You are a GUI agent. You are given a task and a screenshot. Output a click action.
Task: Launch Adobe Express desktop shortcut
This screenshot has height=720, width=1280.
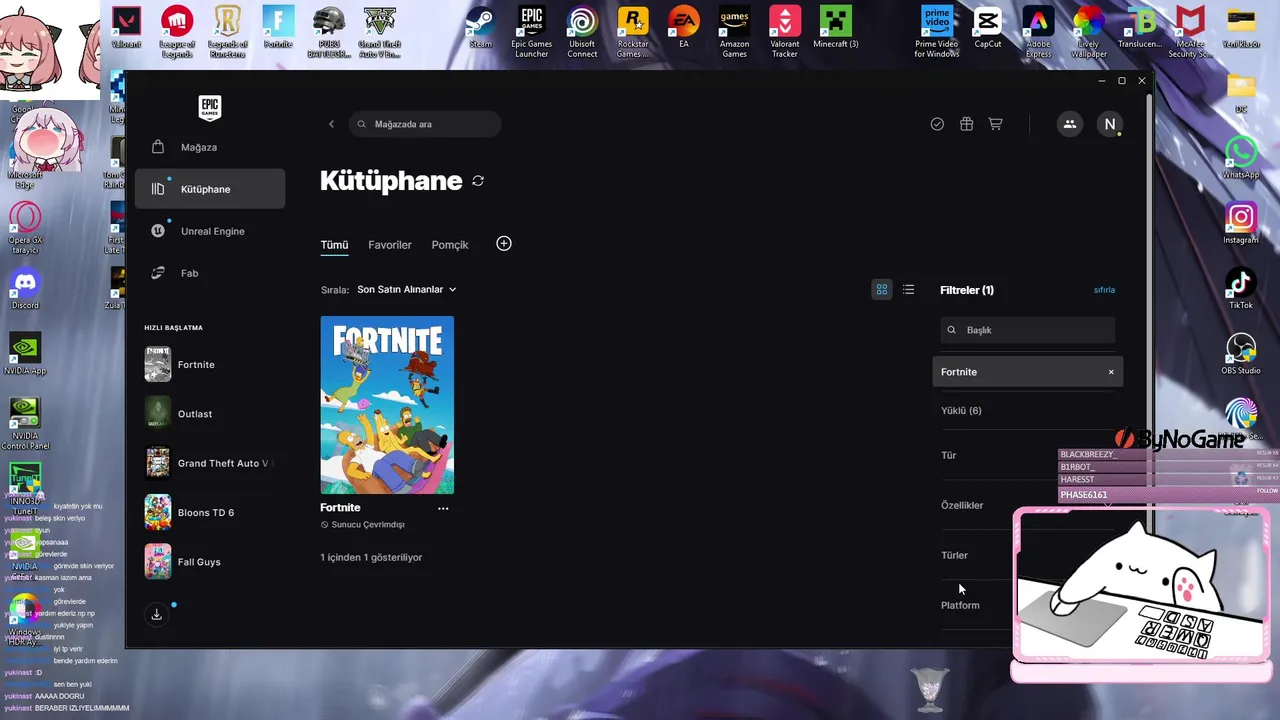(1038, 30)
